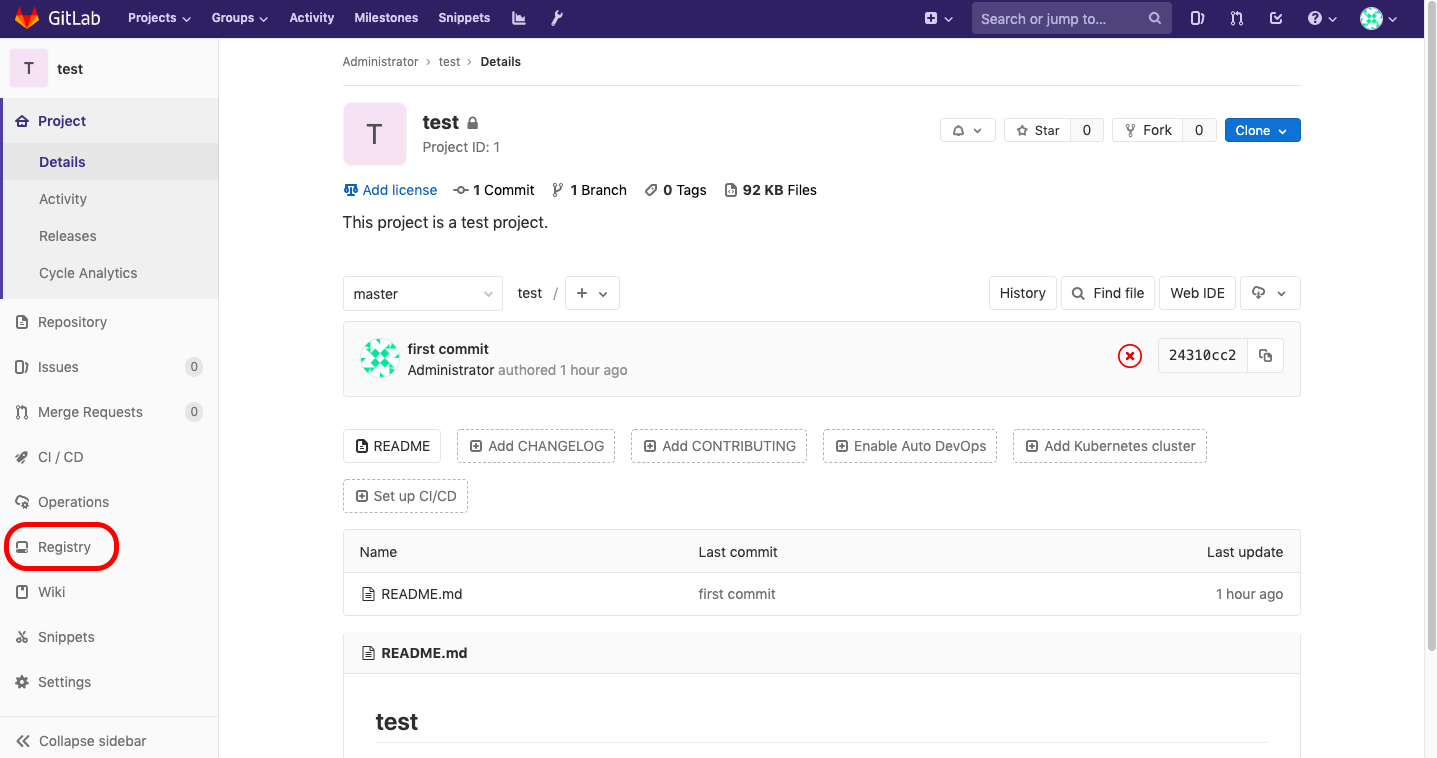This screenshot has width=1437, height=758.
Task: Expand the Projects menu
Action: [x=158, y=18]
